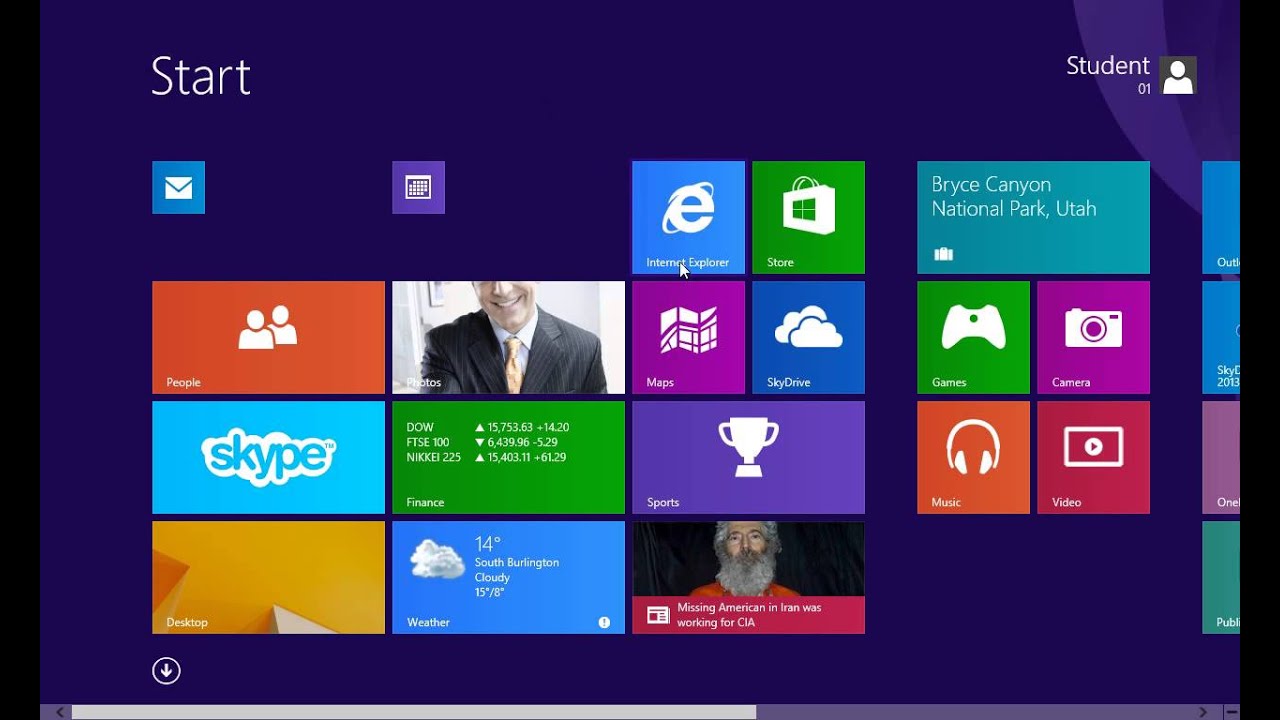This screenshot has height=720, width=1280.
Task: Open the People tile
Action: (x=268, y=337)
